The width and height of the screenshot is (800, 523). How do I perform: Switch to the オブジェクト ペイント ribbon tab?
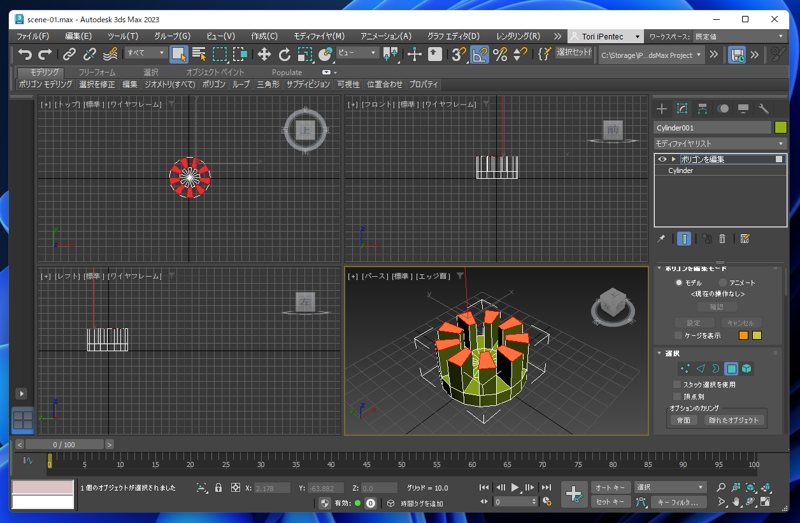(215, 72)
